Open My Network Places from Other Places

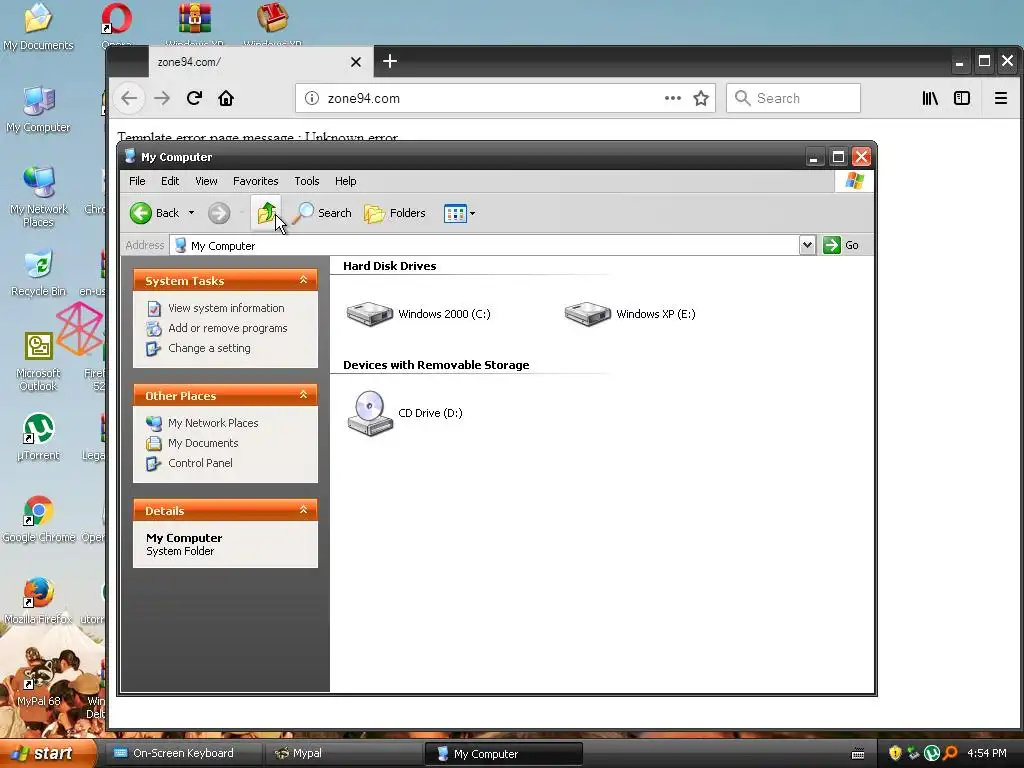(213, 423)
